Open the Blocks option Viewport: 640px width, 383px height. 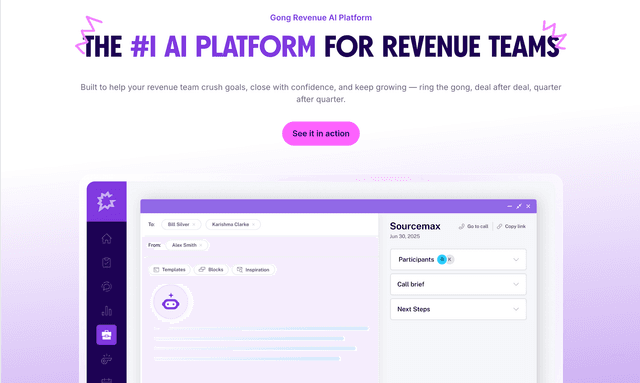point(211,270)
